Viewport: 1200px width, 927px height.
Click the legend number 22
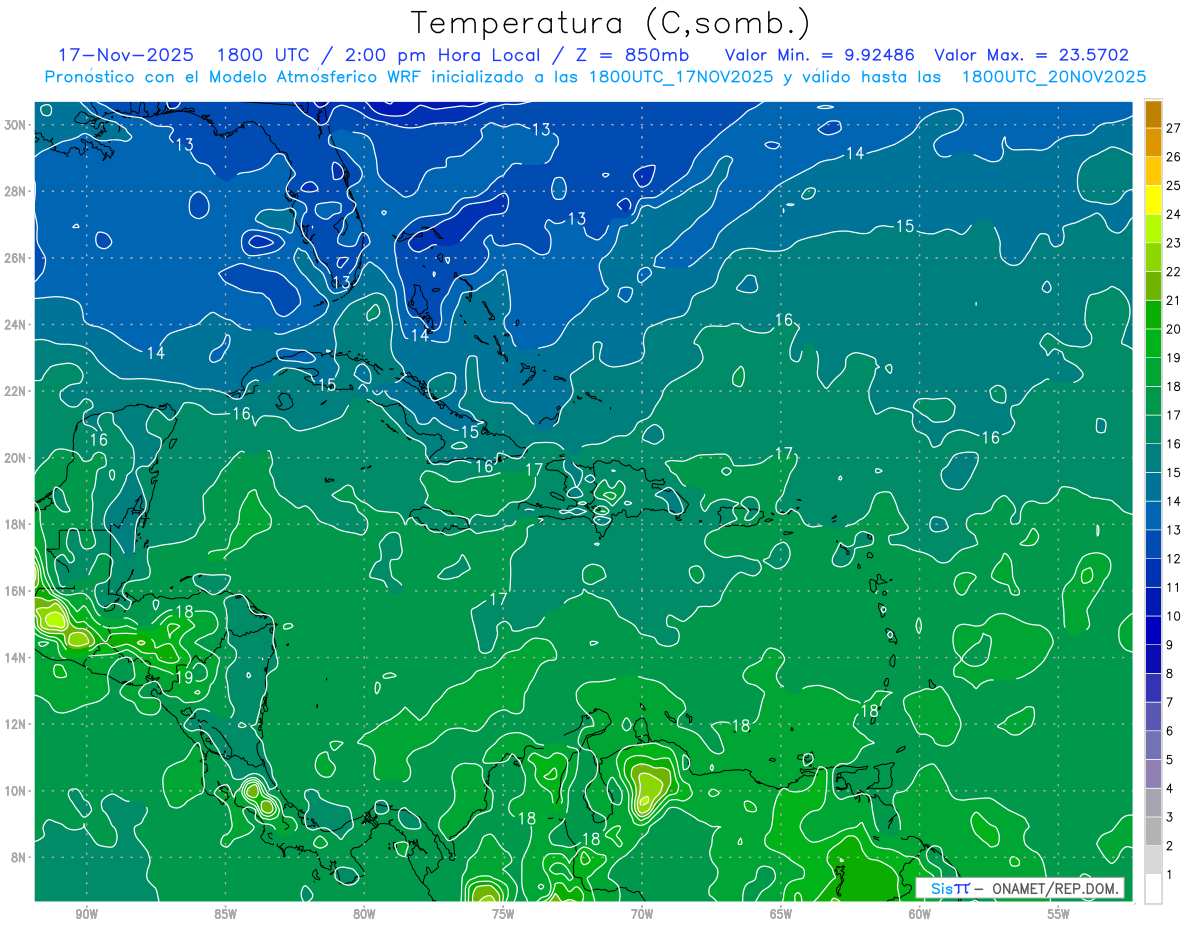click(x=1173, y=272)
